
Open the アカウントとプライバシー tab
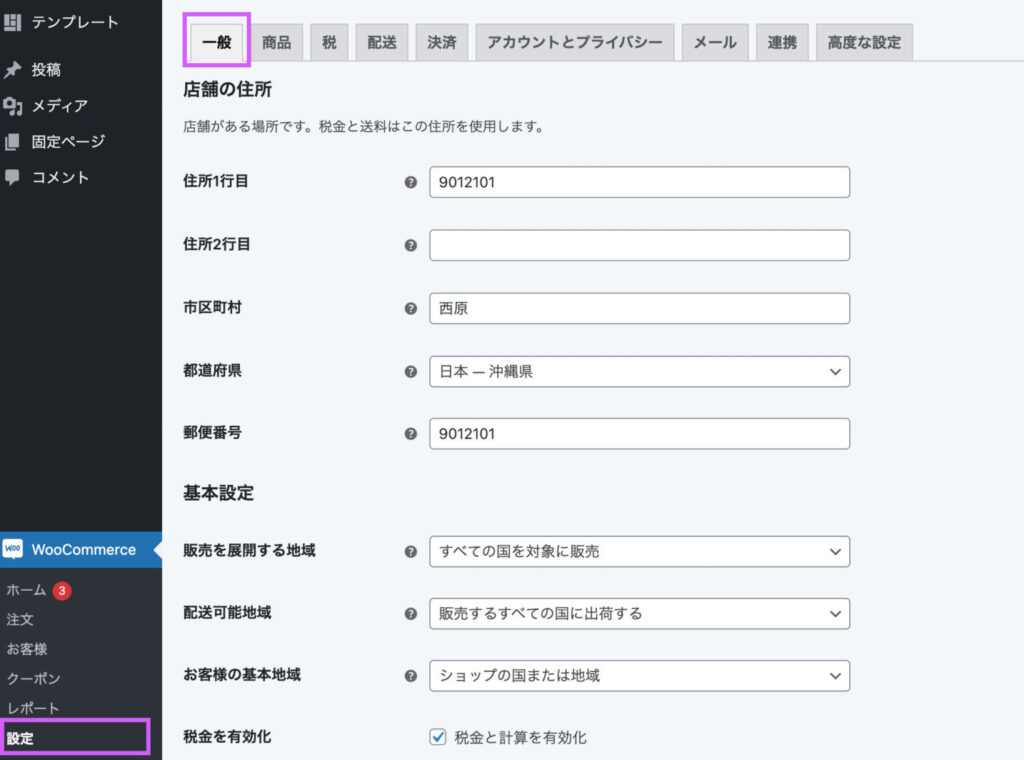pyautogui.click(x=575, y=42)
